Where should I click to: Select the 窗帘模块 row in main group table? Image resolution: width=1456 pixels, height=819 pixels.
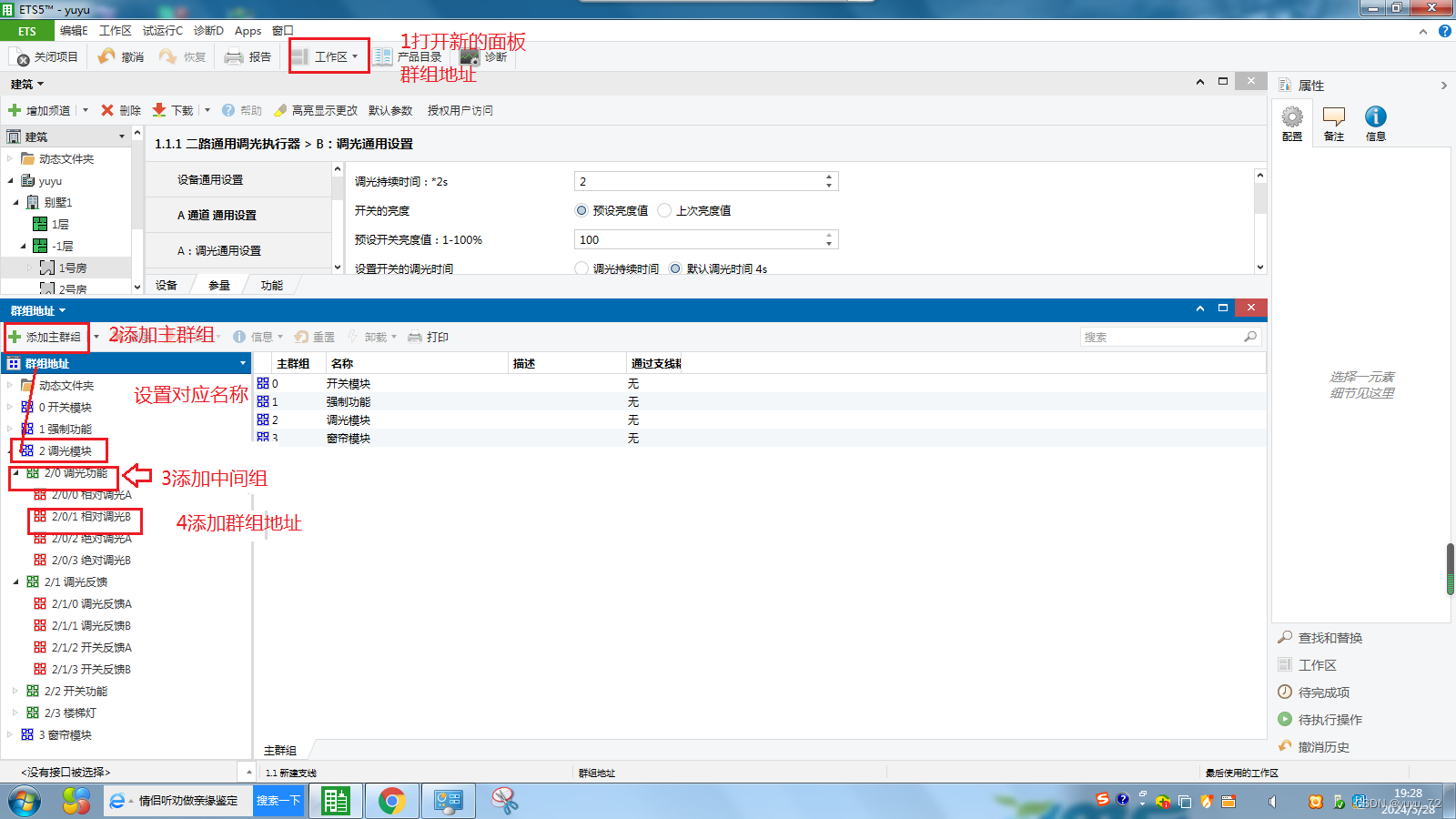(759, 438)
